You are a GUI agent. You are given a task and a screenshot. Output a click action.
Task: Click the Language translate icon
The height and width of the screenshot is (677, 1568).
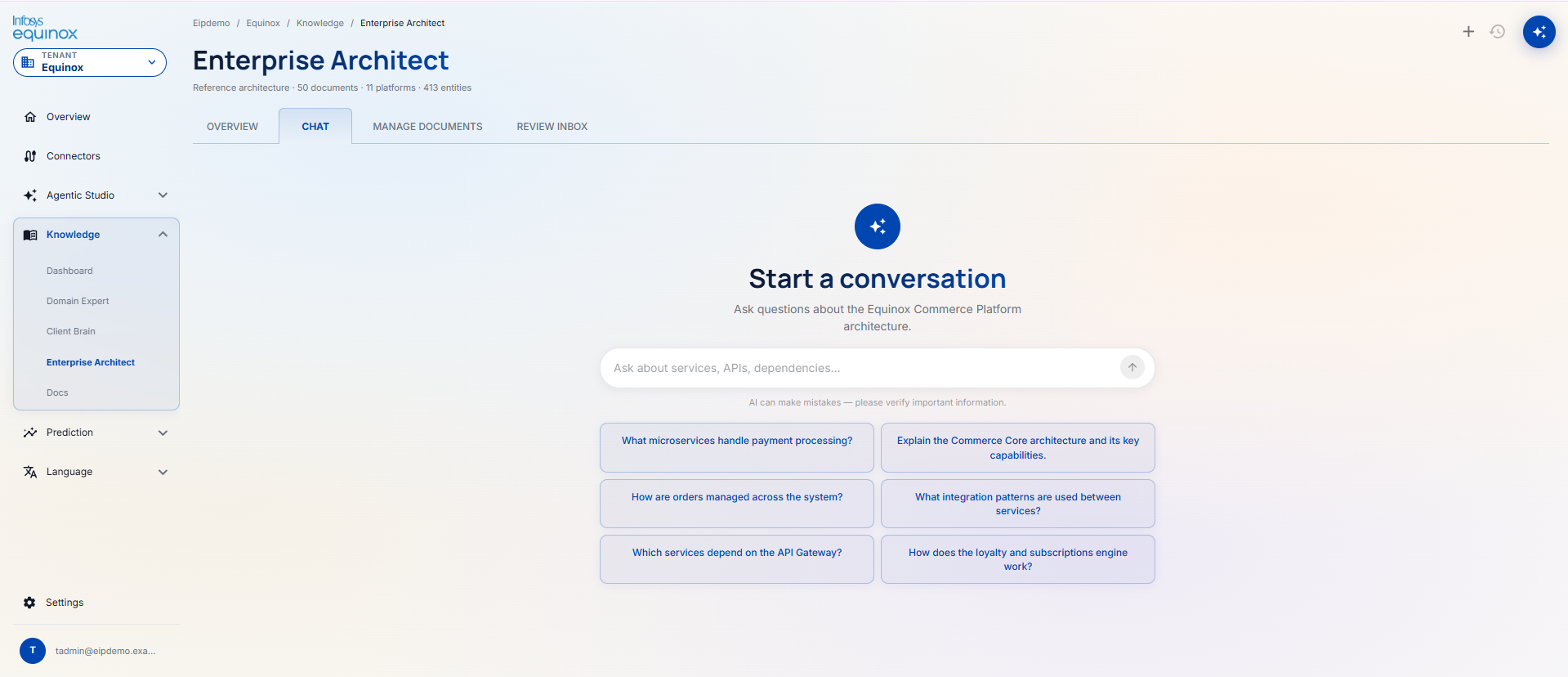(x=30, y=472)
